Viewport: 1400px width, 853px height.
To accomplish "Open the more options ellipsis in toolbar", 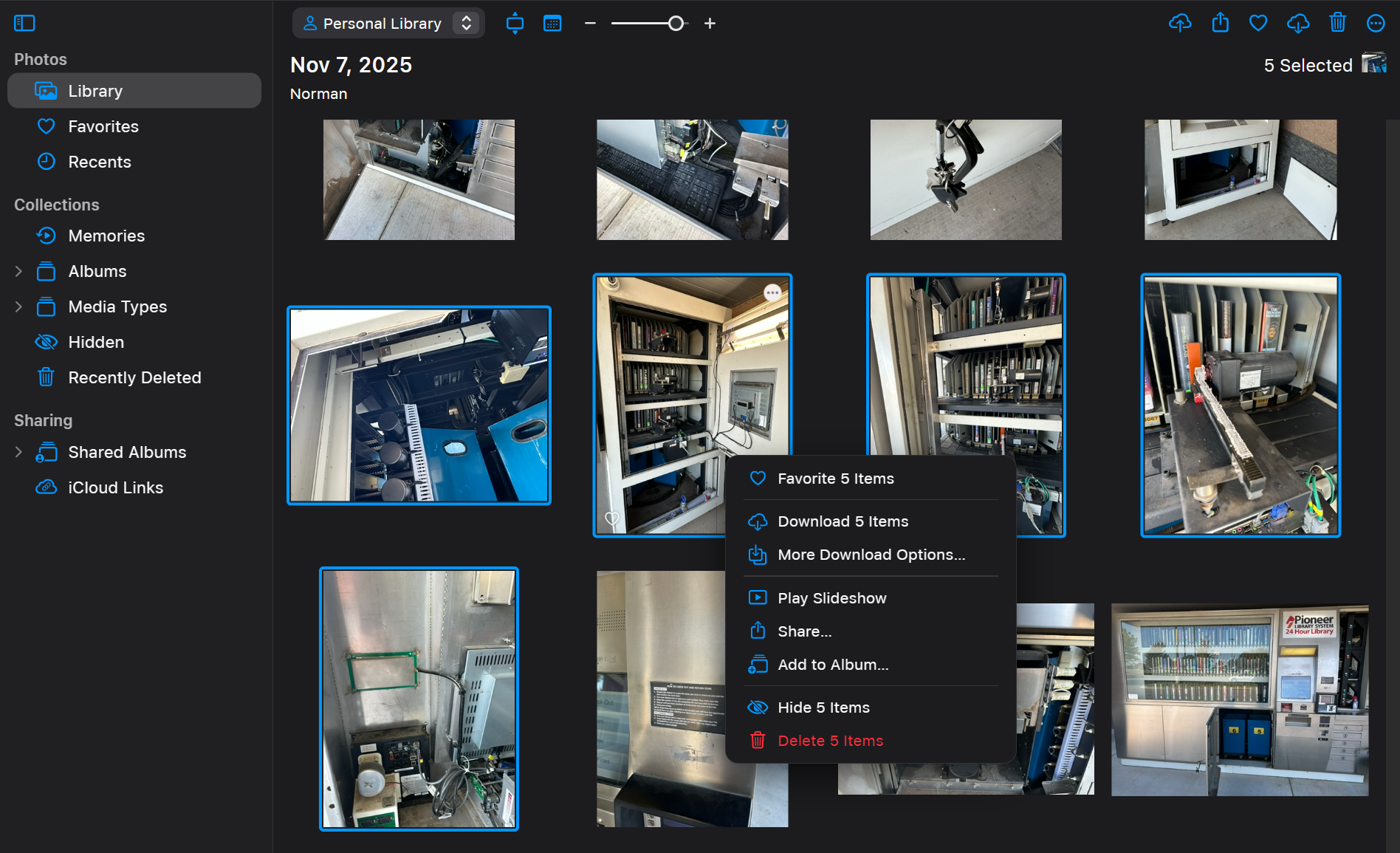I will [x=1375, y=23].
